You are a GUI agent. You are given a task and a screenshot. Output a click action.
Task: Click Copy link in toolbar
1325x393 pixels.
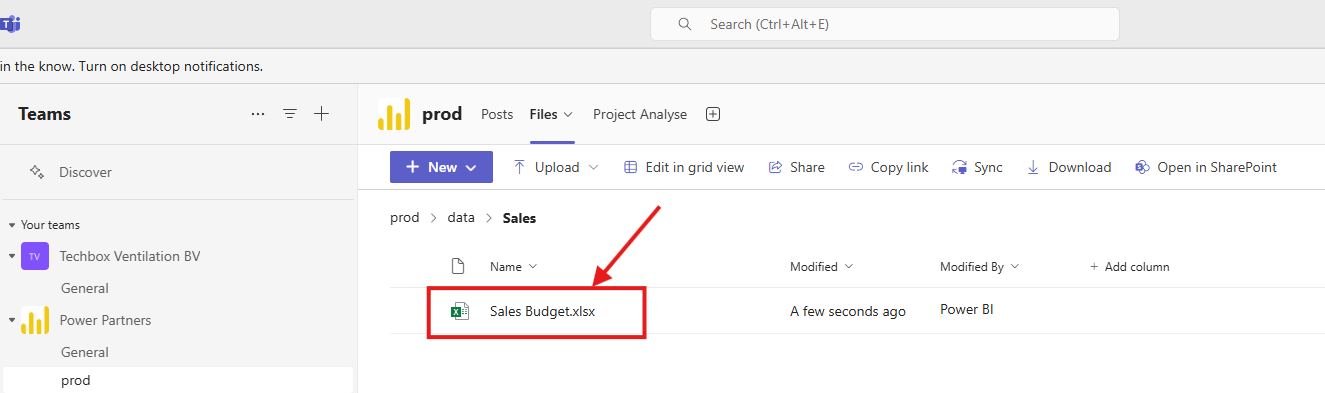click(x=888, y=167)
